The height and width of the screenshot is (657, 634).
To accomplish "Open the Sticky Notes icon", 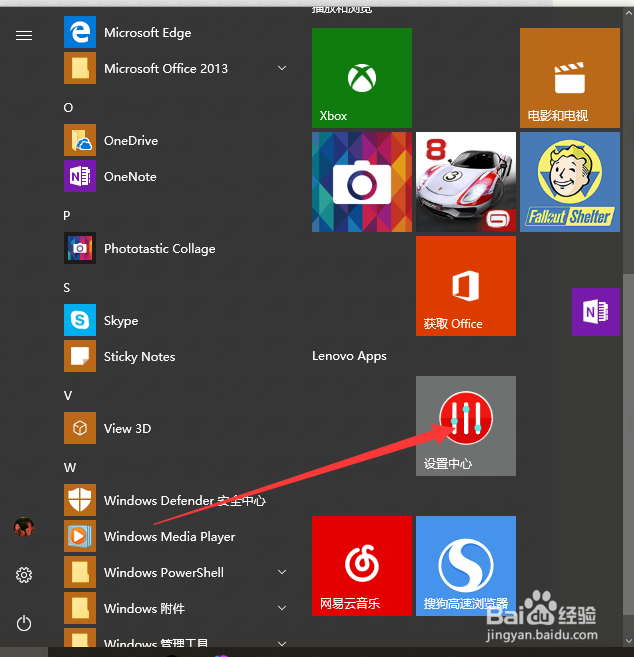I will click(x=80, y=356).
